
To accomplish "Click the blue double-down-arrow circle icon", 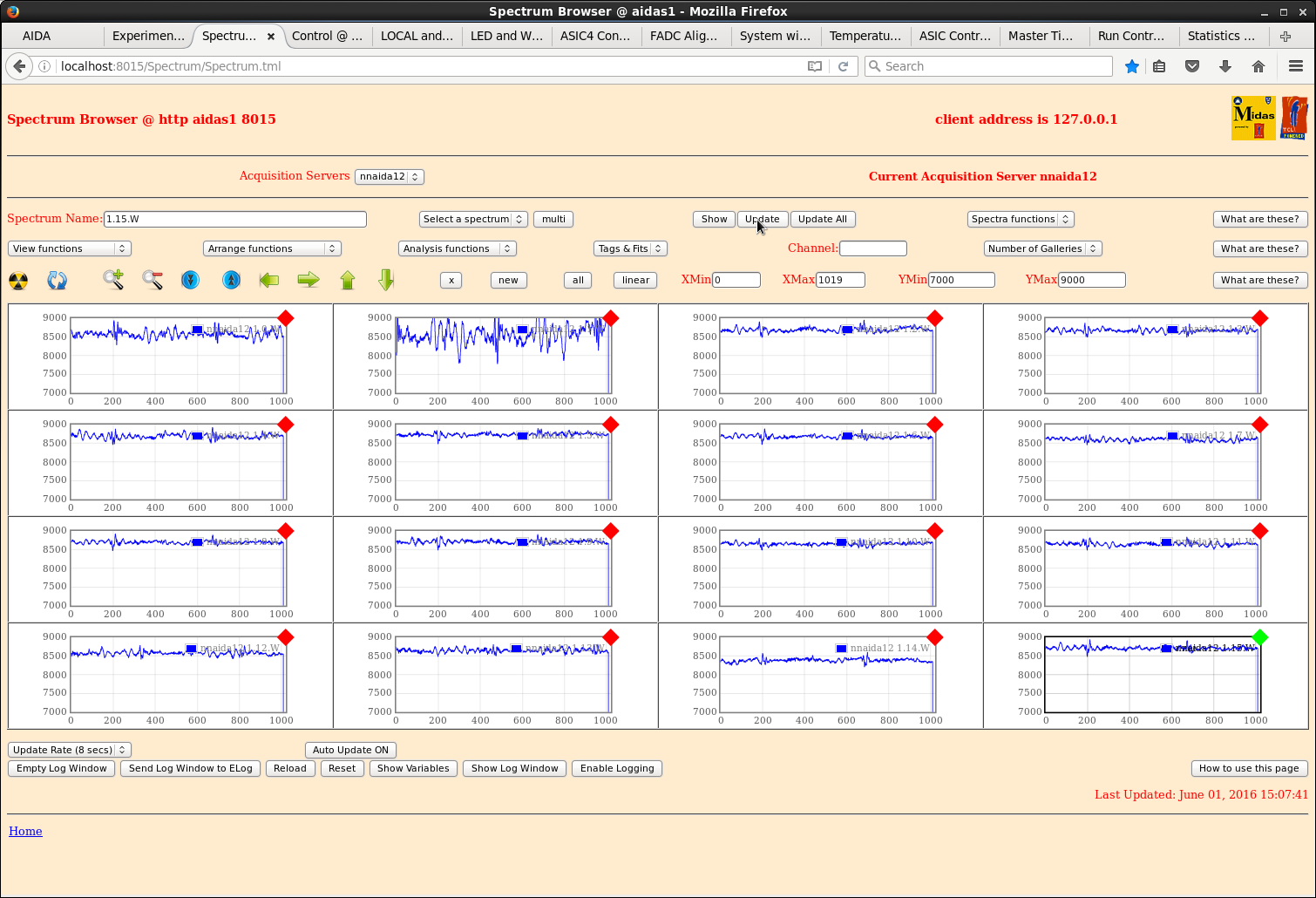I will tap(190, 280).
